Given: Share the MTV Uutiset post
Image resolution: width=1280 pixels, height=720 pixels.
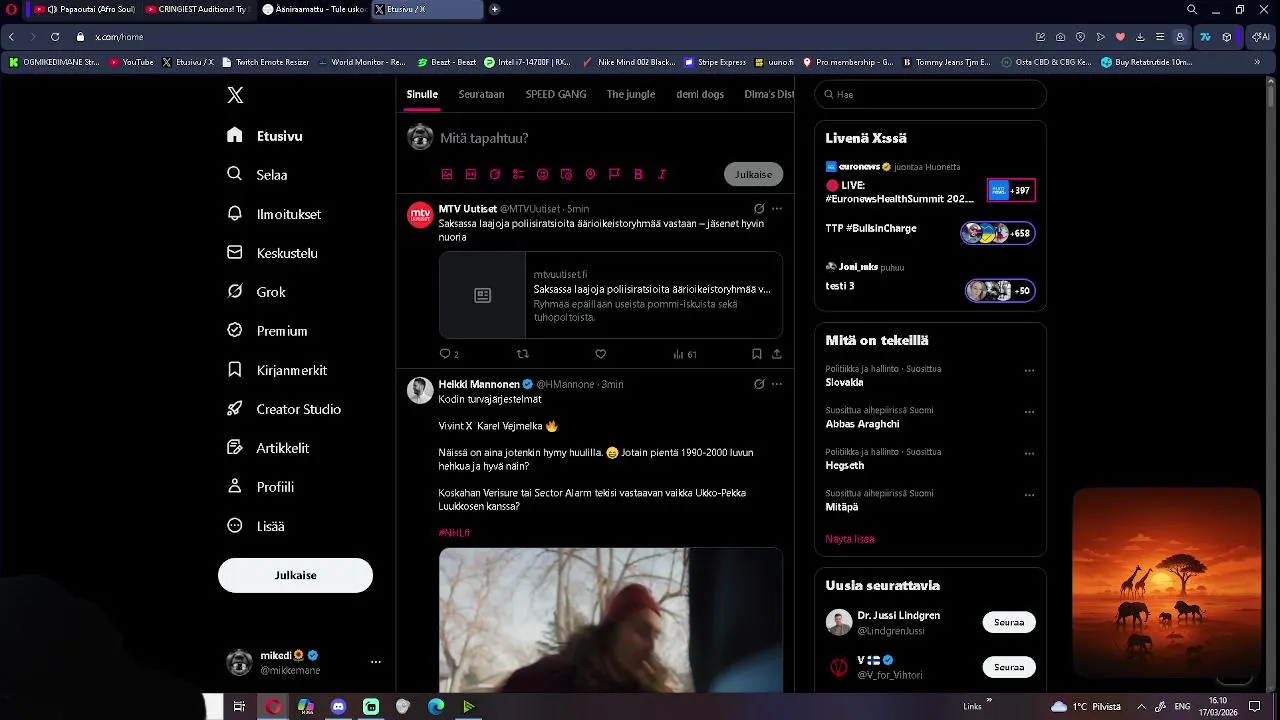Looking at the screenshot, I should point(776,354).
